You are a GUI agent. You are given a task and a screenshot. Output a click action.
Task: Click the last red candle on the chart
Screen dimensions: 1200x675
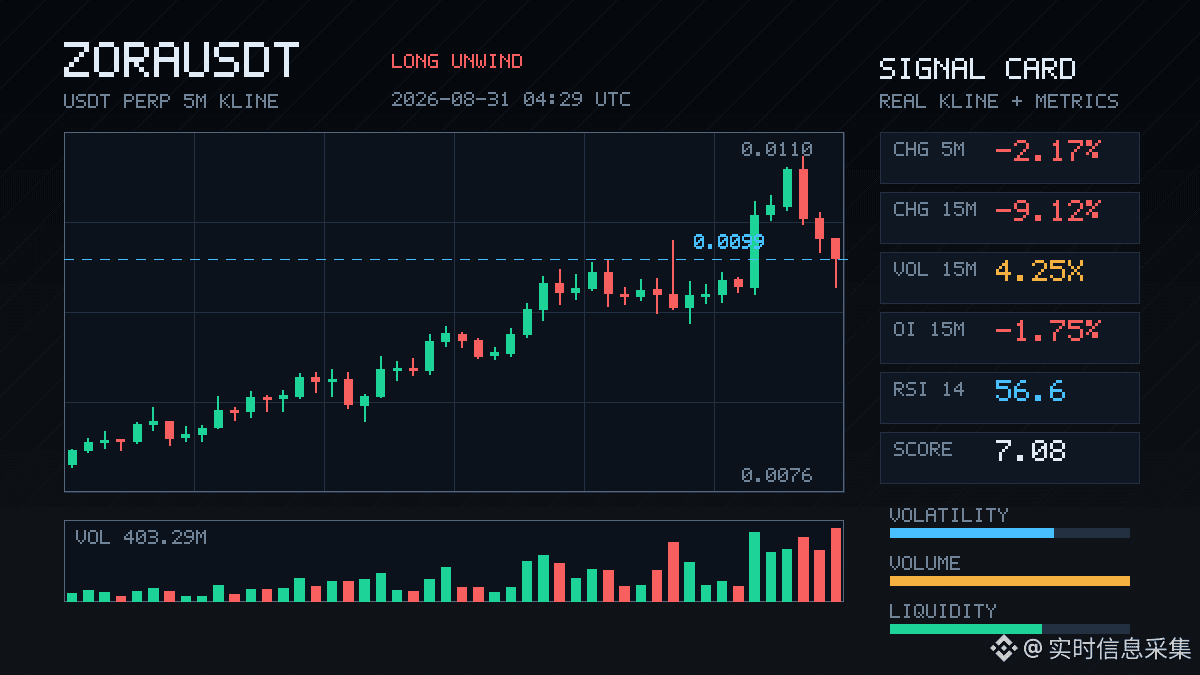point(835,262)
